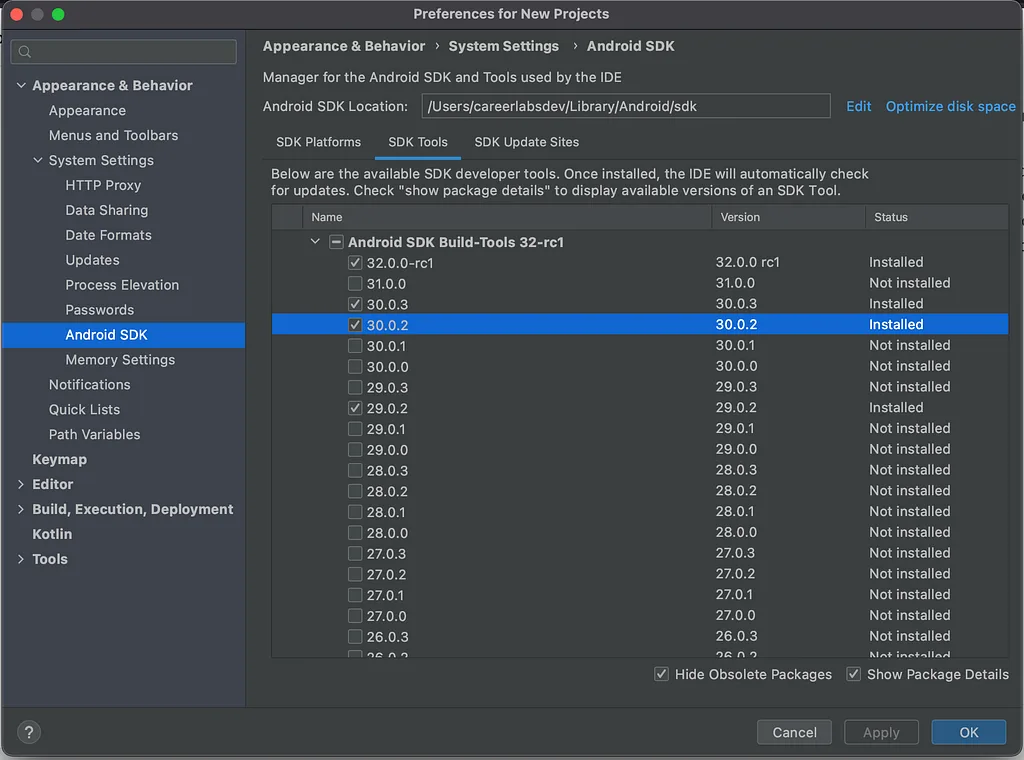Collapse Android SDK Build-Tools 32-rc1 group
This screenshot has height=760, width=1024.
pos(315,242)
